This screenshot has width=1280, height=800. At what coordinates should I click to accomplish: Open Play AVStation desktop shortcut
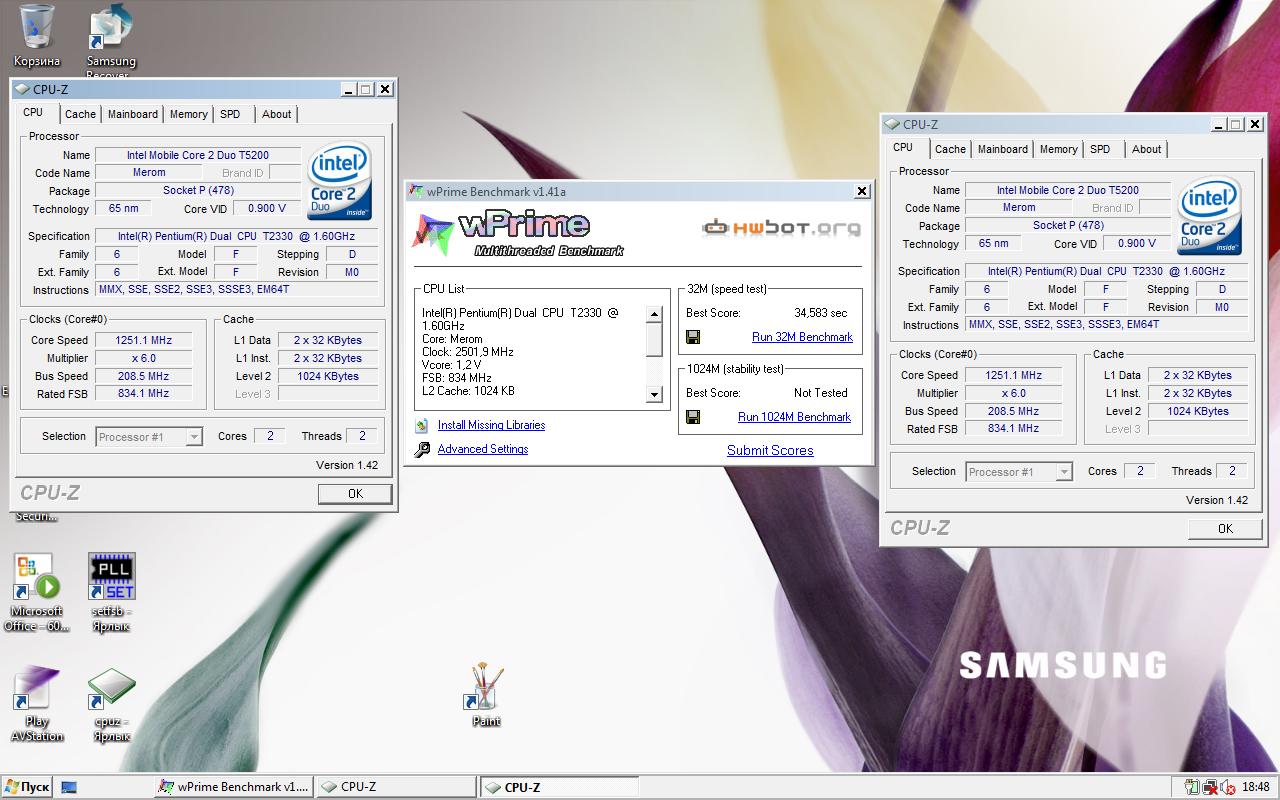[x=37, y=705]
